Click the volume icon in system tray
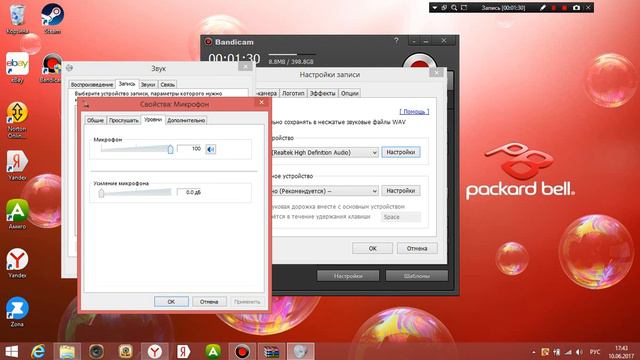The width and height of the screenshot is (640, 360). point(579,352)
